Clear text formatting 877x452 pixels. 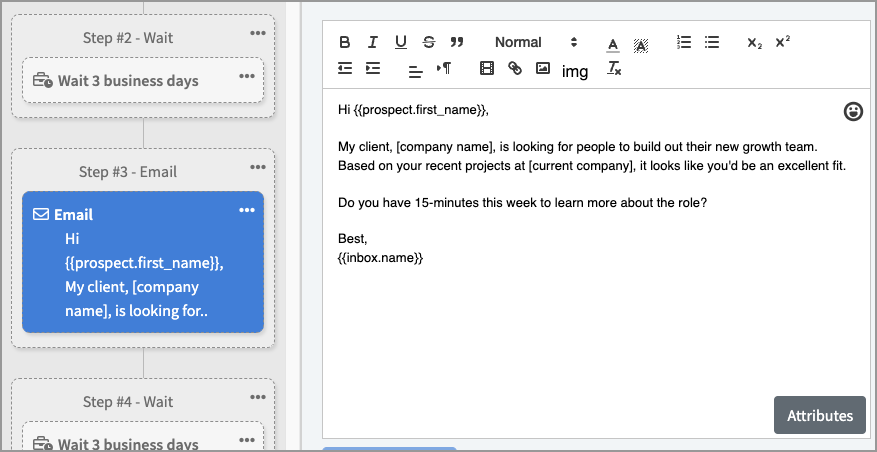pyautogui.click(x=615, y=69)
